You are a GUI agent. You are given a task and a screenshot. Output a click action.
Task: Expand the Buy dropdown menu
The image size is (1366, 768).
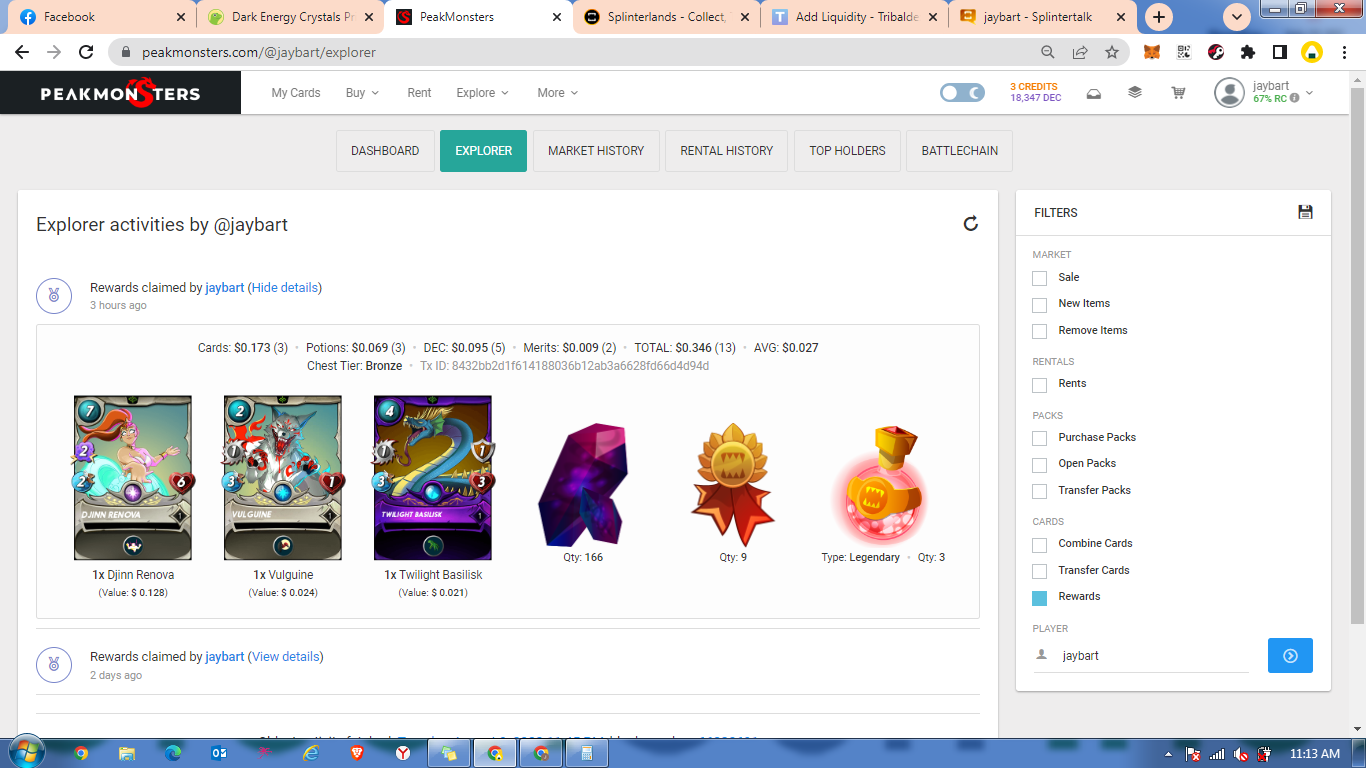click(x=362, y=93)
